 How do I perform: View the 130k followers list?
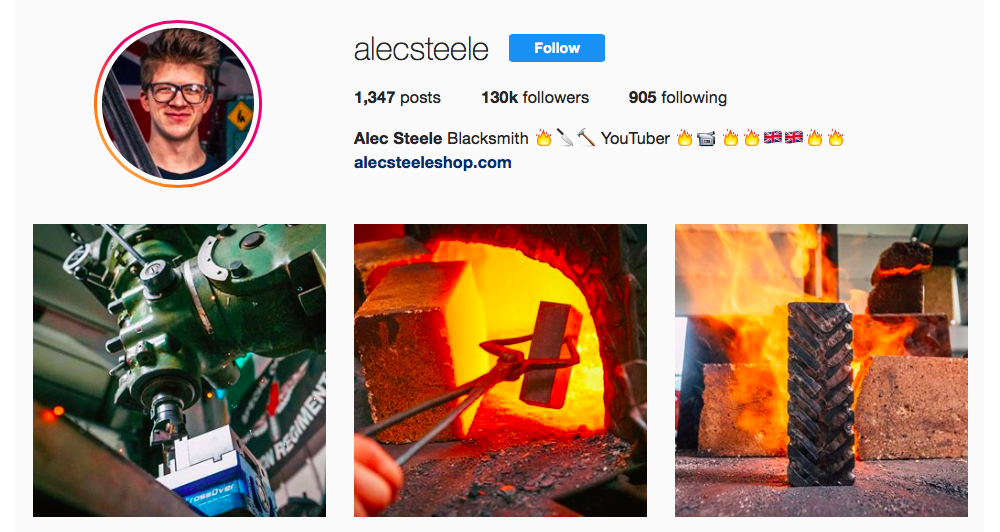pos(535,98)
